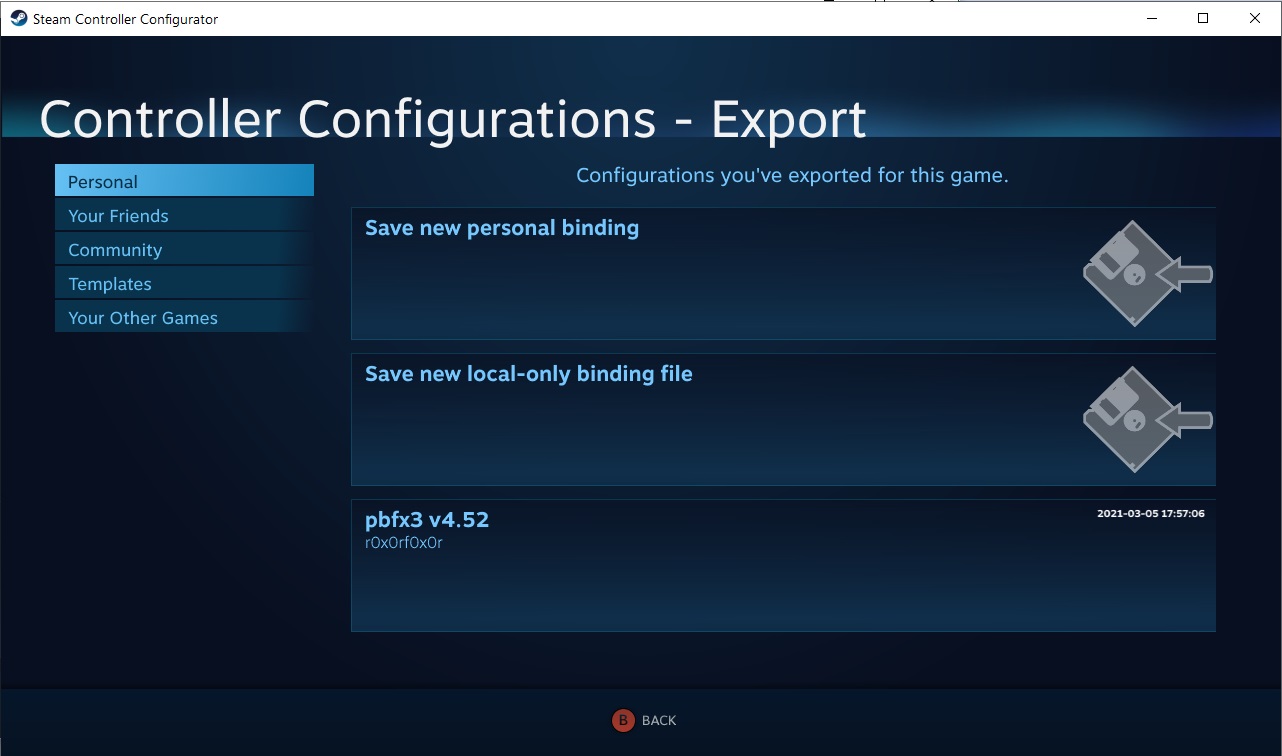Minimize the Steam Controller Configurator window

(x=1151, y=18)
